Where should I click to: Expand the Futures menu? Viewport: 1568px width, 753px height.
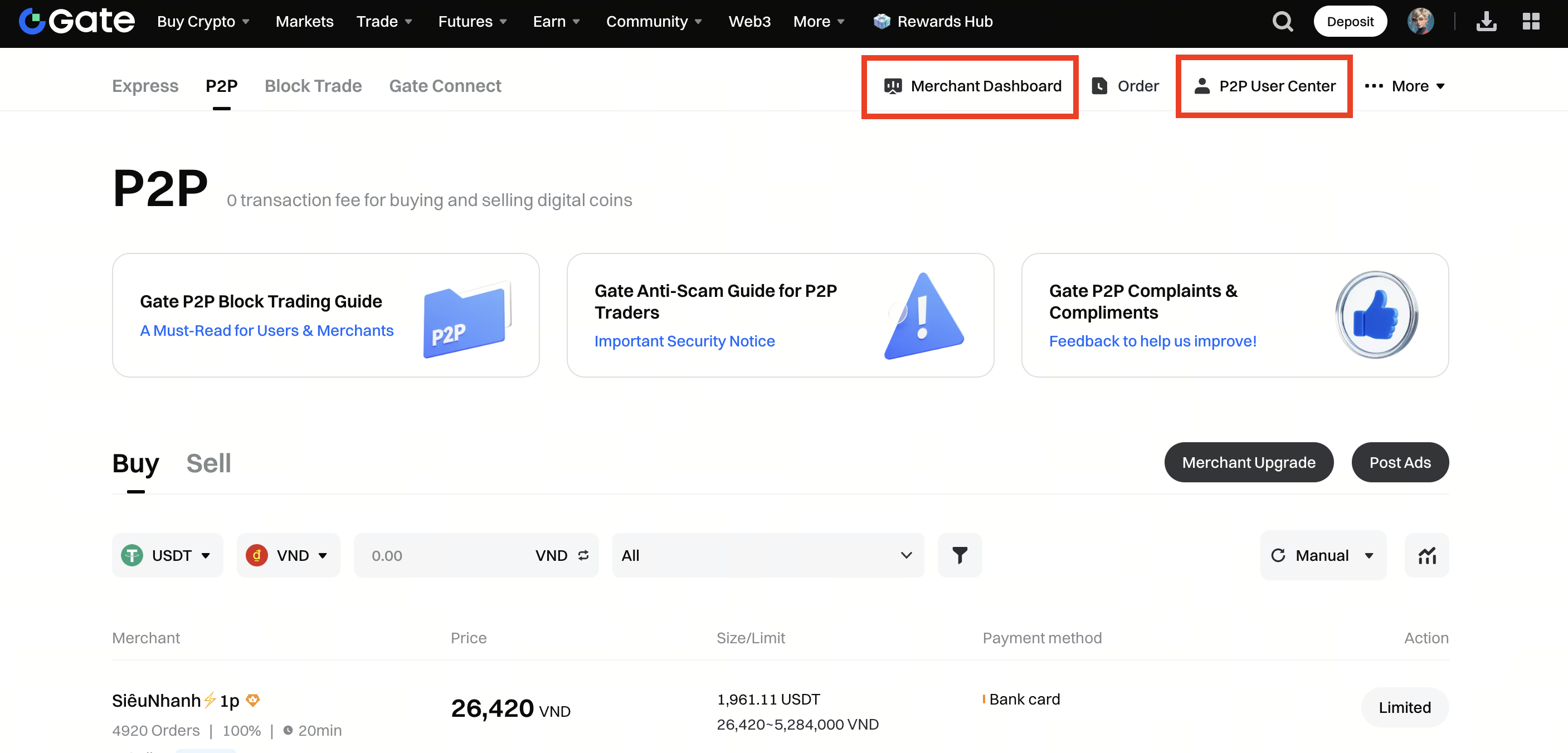[473, 22]
